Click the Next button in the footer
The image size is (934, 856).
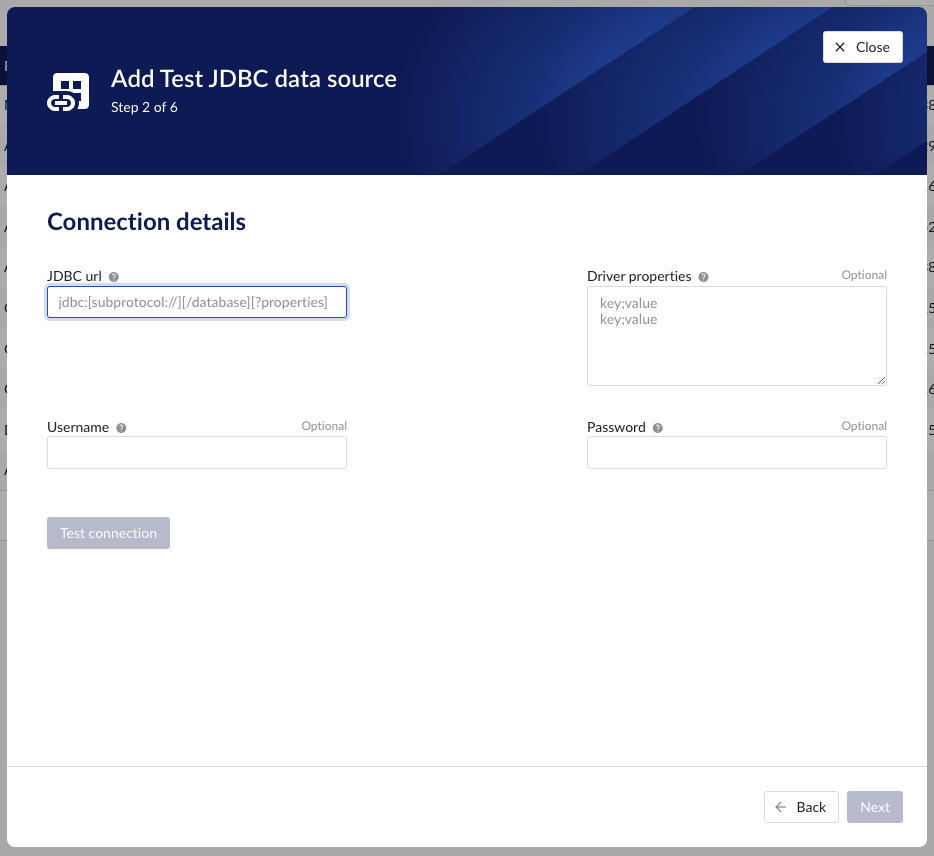874,807
